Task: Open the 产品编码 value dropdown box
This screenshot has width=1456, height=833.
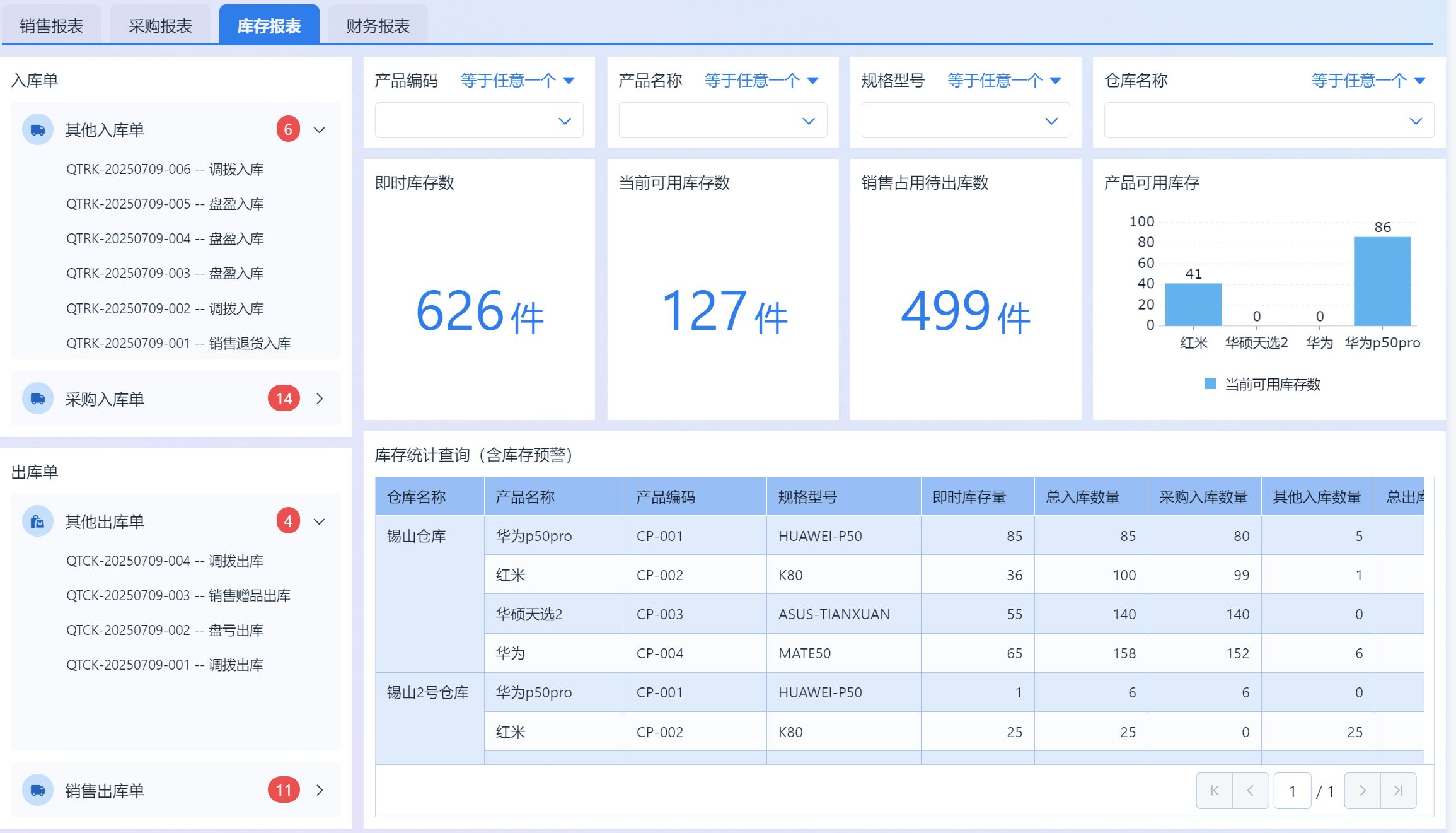Action: point(479,120)
